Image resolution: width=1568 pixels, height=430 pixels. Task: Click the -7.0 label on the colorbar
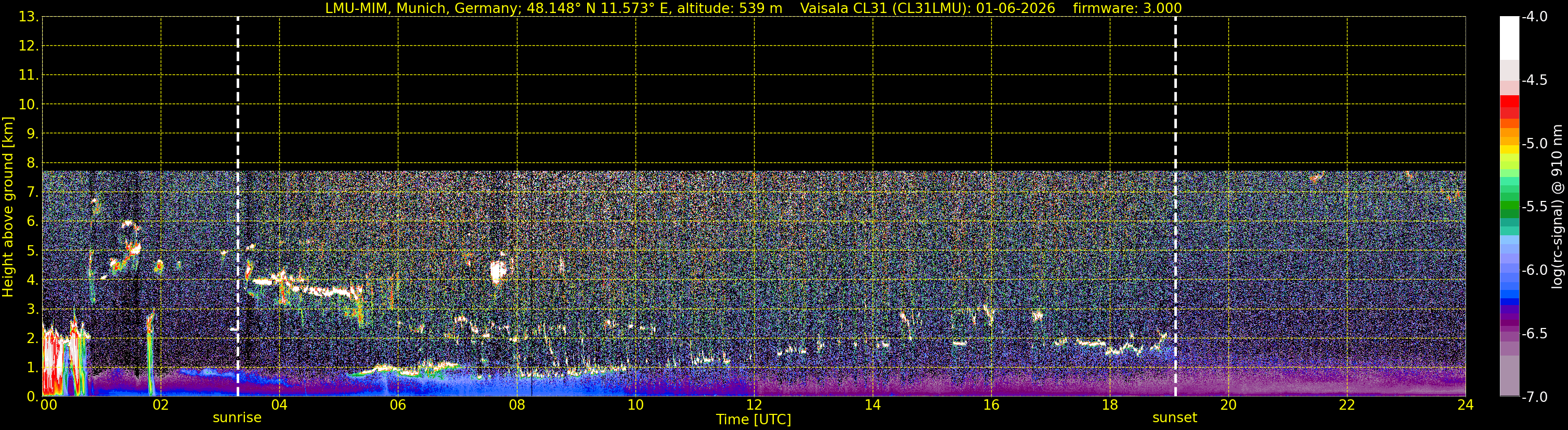1535,397
